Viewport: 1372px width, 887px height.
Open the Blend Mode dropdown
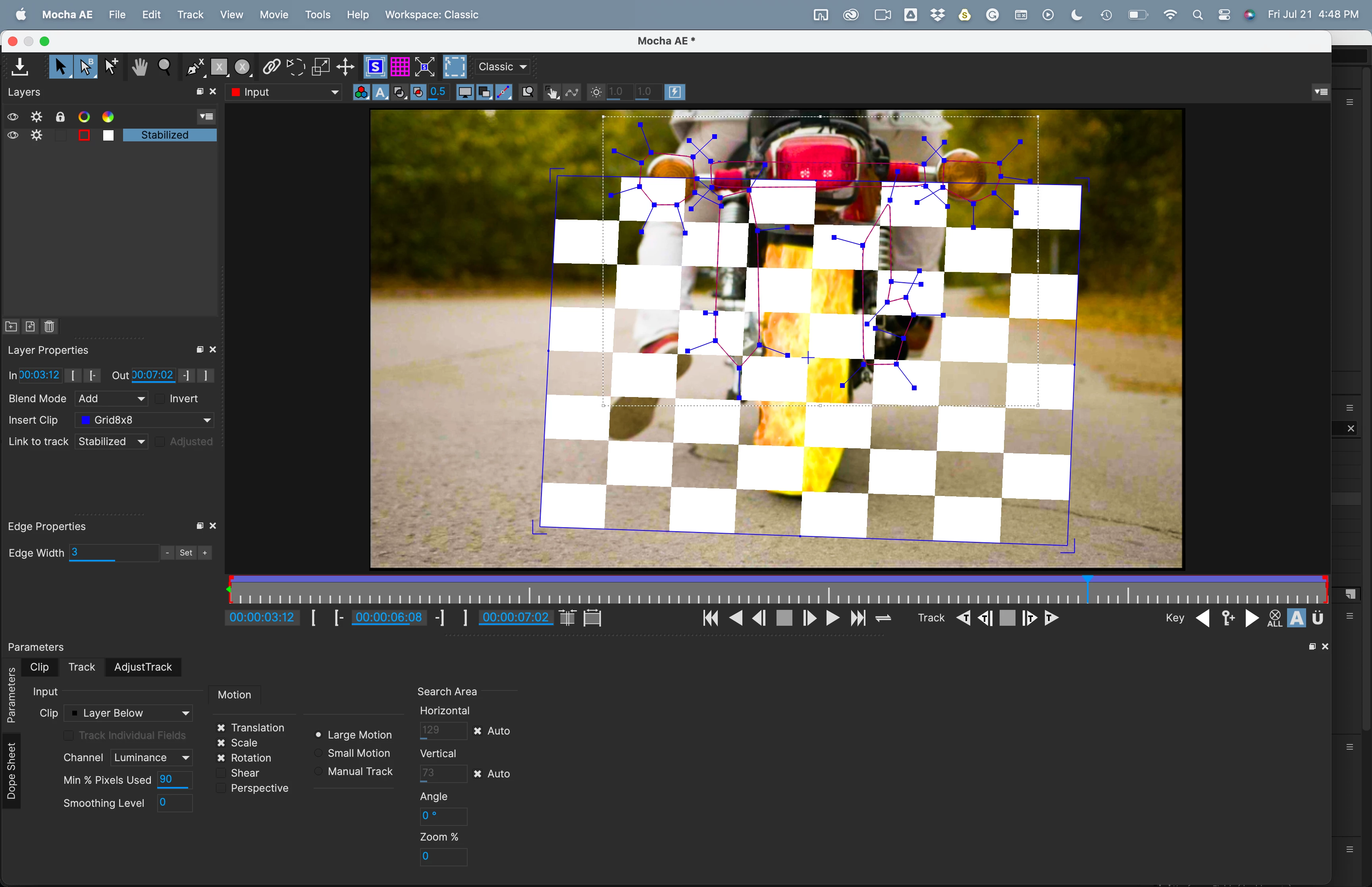[x=112, y=399]
